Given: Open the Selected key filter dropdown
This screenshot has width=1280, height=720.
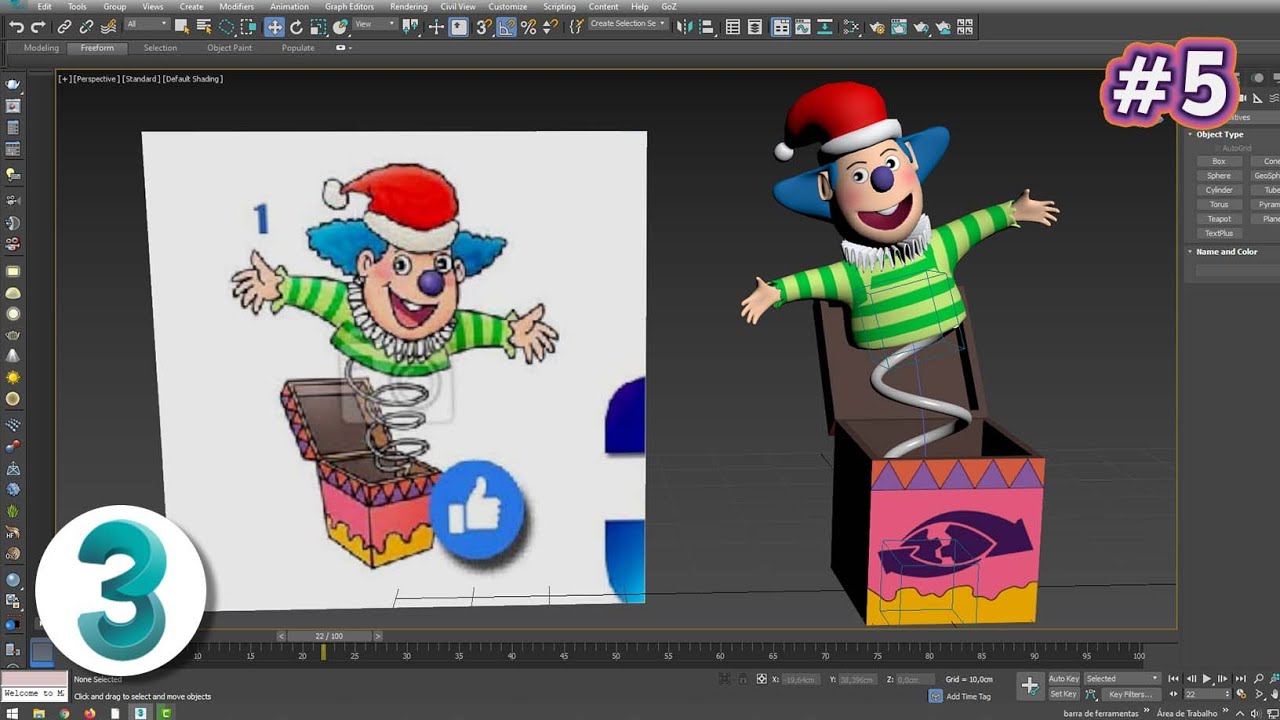Looking at the screenshot, I should (x=1122, y=679).
